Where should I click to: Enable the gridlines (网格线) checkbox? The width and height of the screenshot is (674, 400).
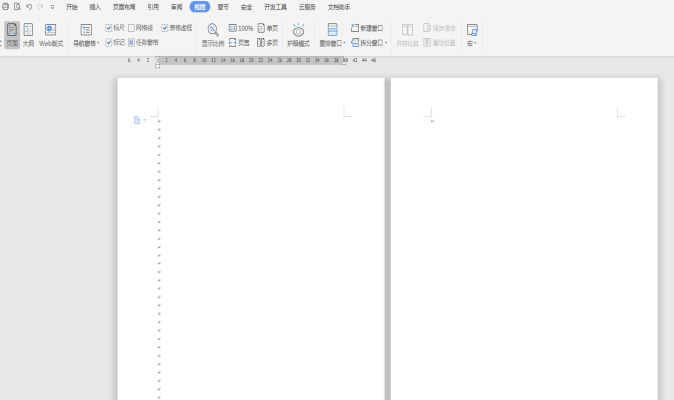coord(132,28)
